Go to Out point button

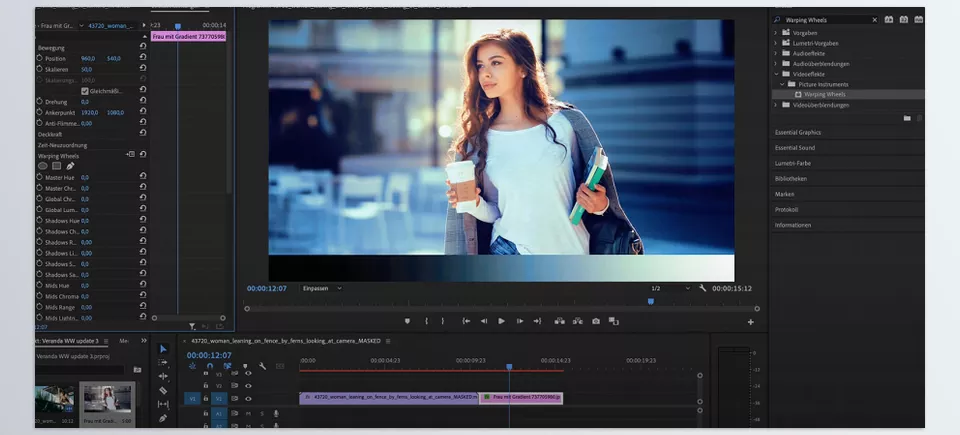pos(537,321)
